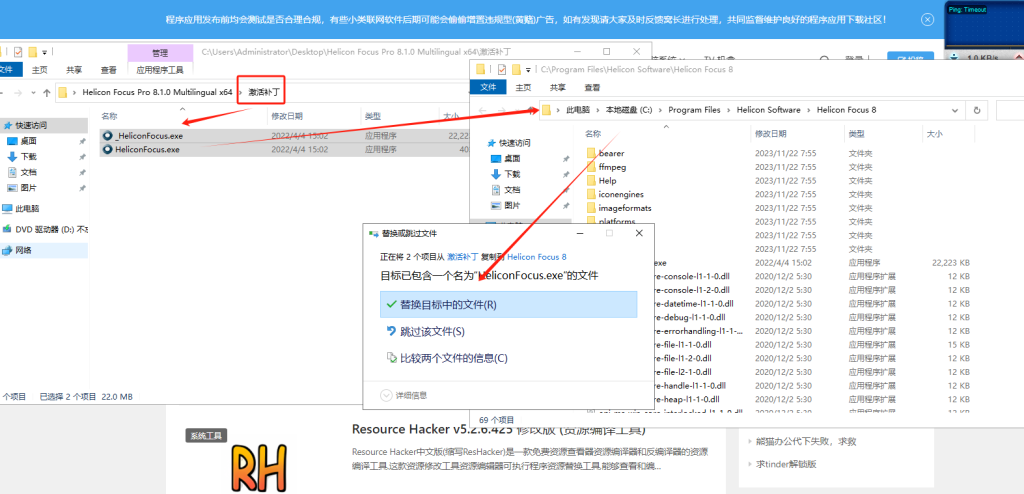Refresh the Helicon Focus 8 folder
The width and height of the screenshot is (1024, 494).
click(976, 110)
